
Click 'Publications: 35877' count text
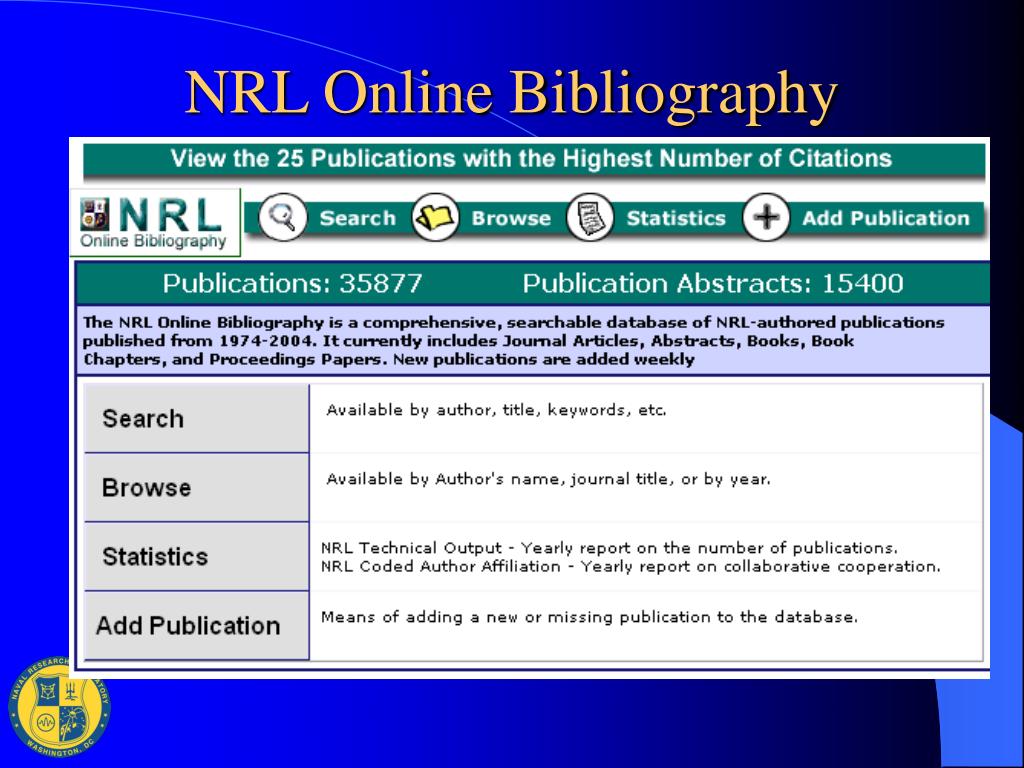click(x=293, y=283)
